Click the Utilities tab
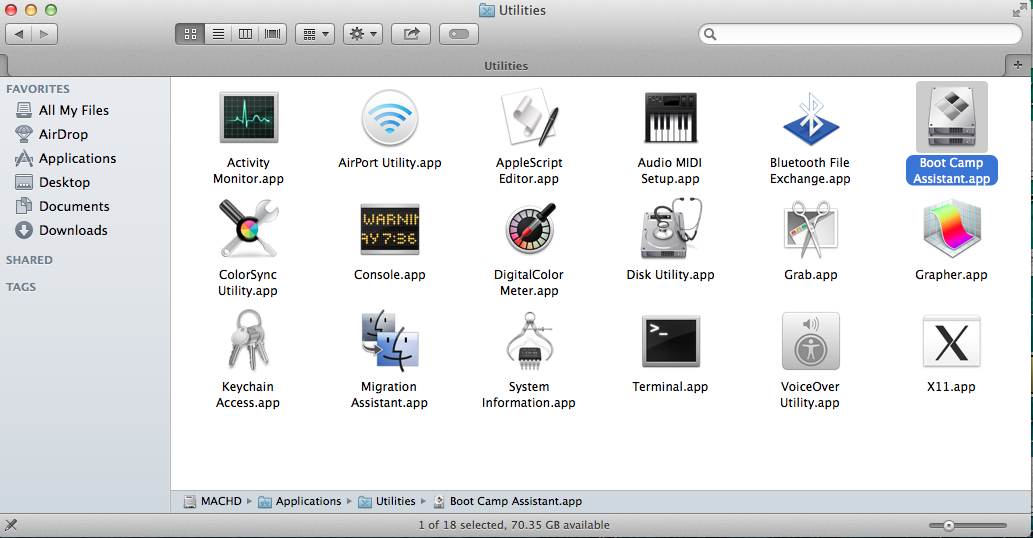 click(x=506, y=66)
